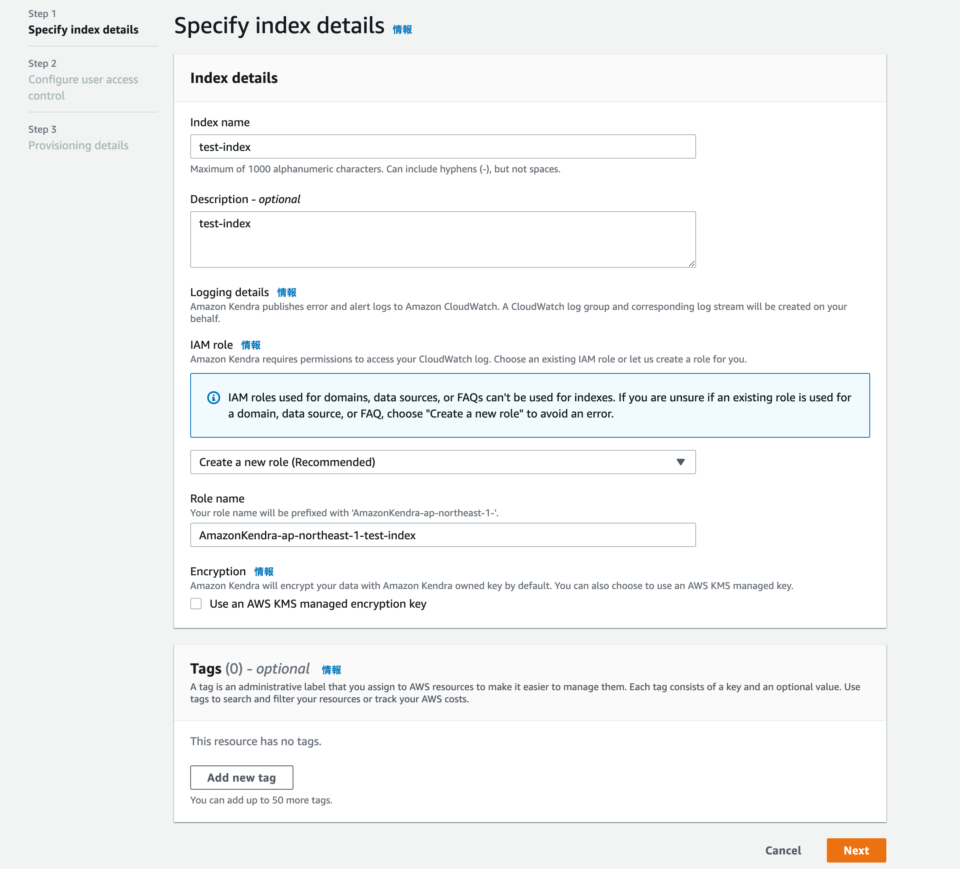This screenshot has width=960, height=869.
Task: Click Cancel to abandon index creation
Action: (x=782, y=850)
